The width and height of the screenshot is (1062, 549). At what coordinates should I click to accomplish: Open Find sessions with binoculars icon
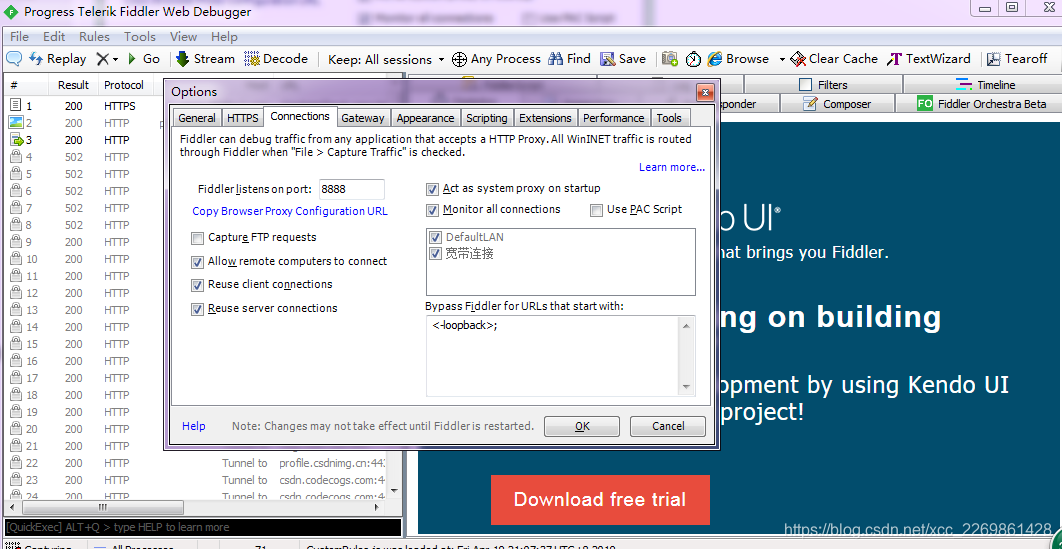click(x=570, y=59)
